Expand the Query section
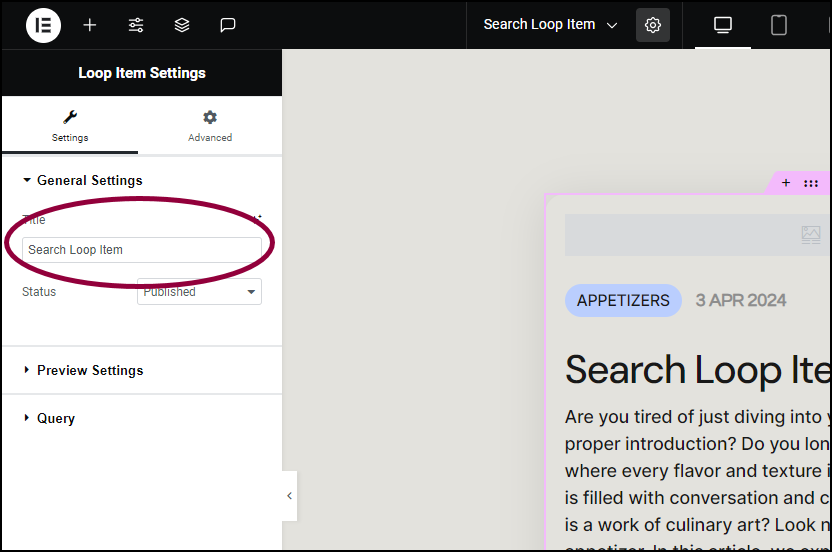 49,418
